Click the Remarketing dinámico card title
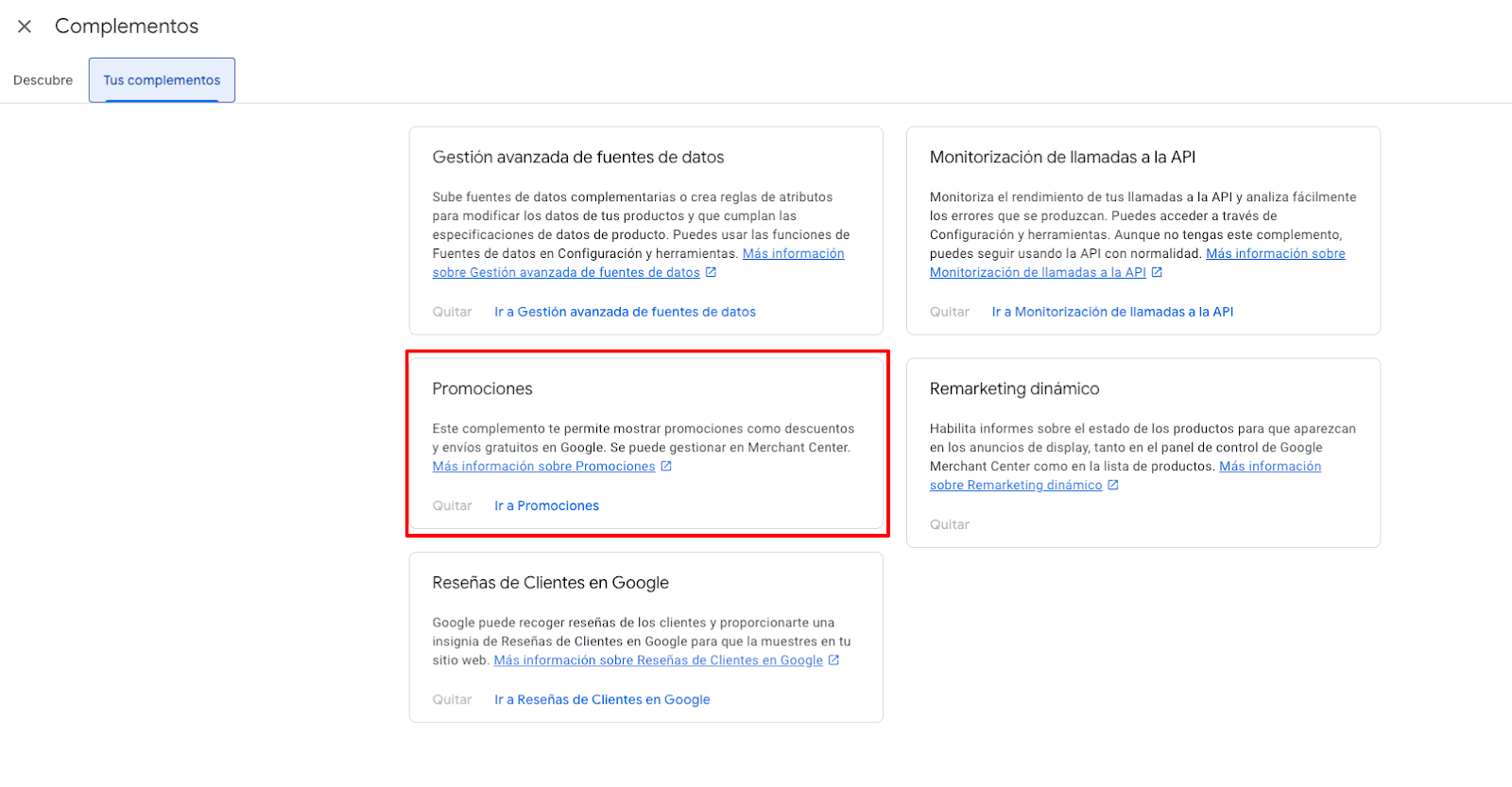Viewport: 1512px width, 787px height. pyautogui.click(x=1014, y=388)
